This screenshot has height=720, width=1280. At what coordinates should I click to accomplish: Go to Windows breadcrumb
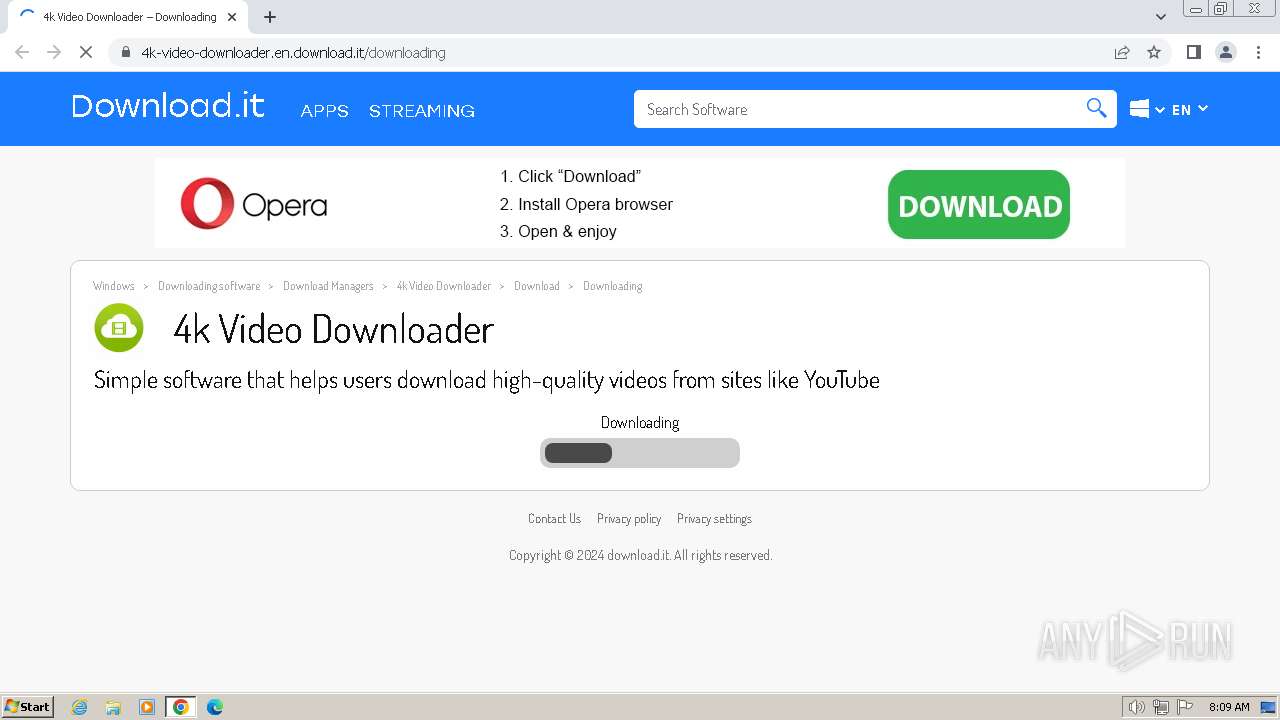[114, 286]
